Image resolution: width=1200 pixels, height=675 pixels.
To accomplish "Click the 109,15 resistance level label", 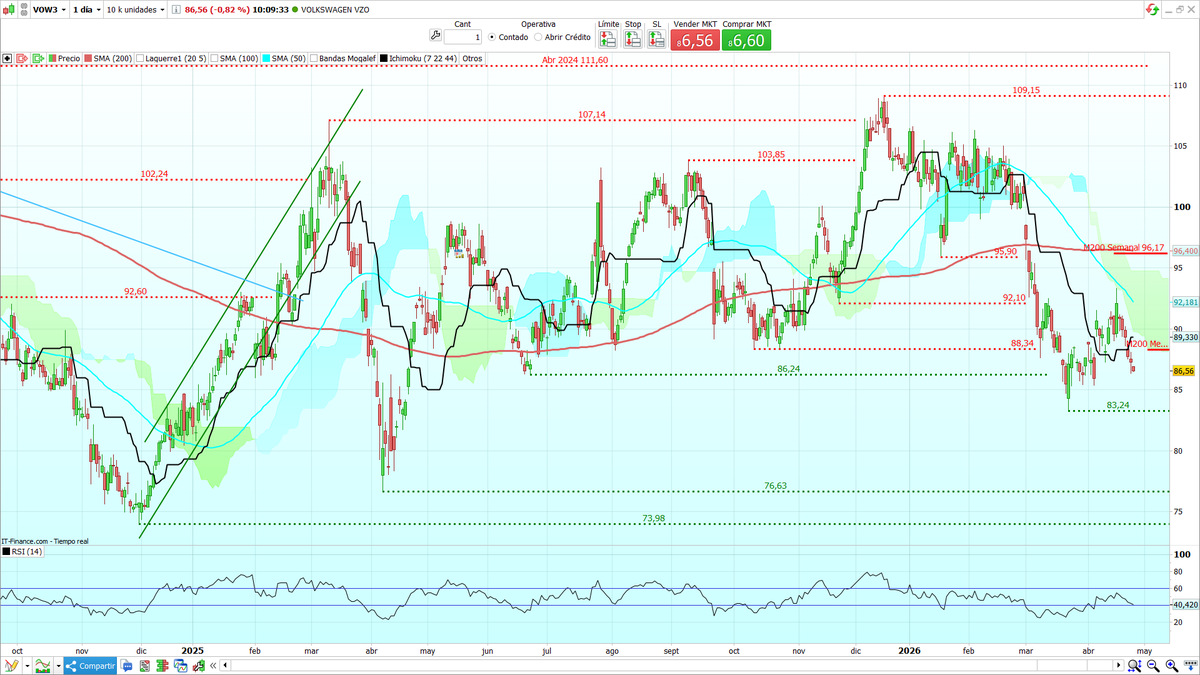I will 1026,90.
